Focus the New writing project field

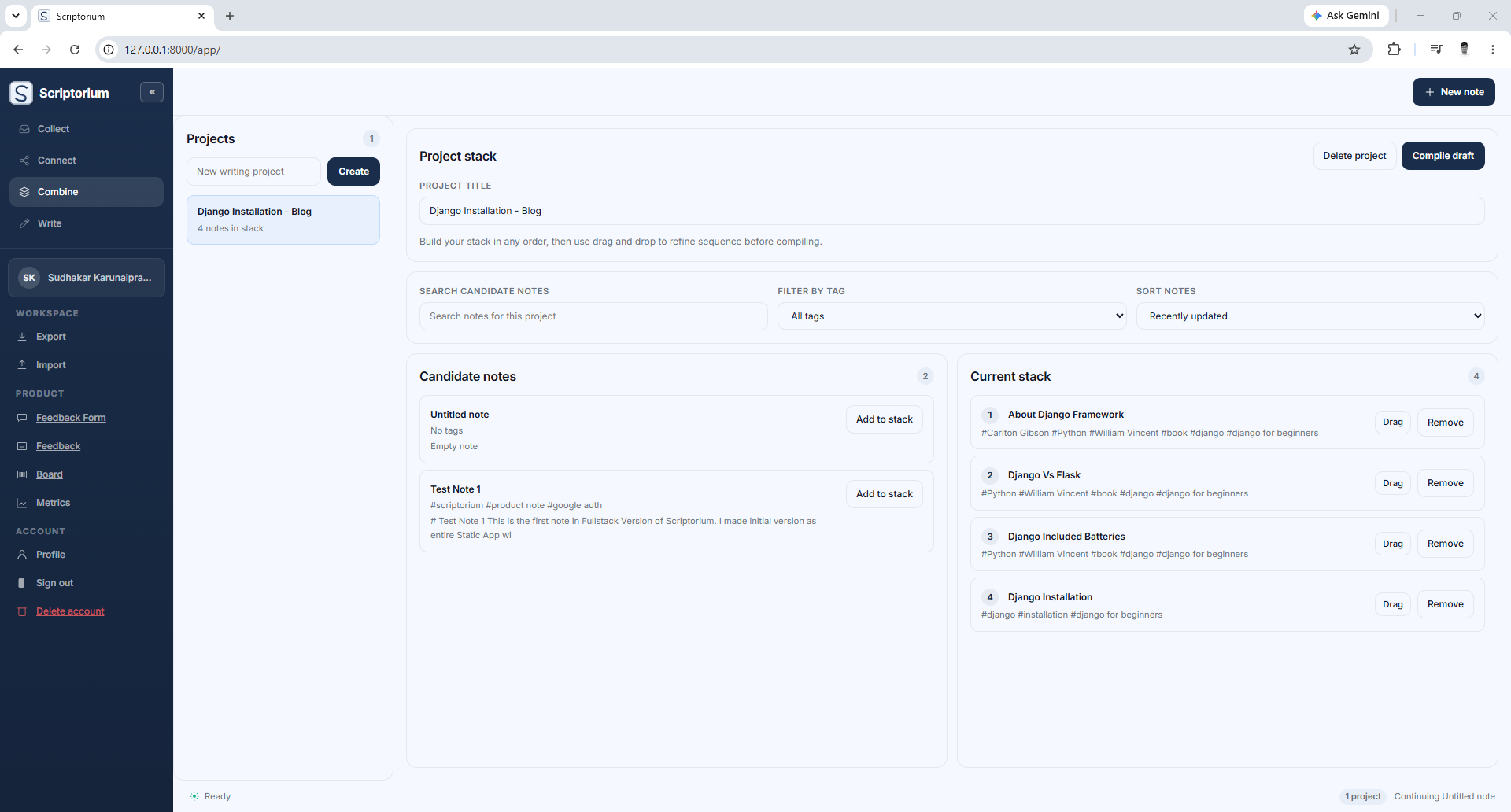tap(253, 172)
